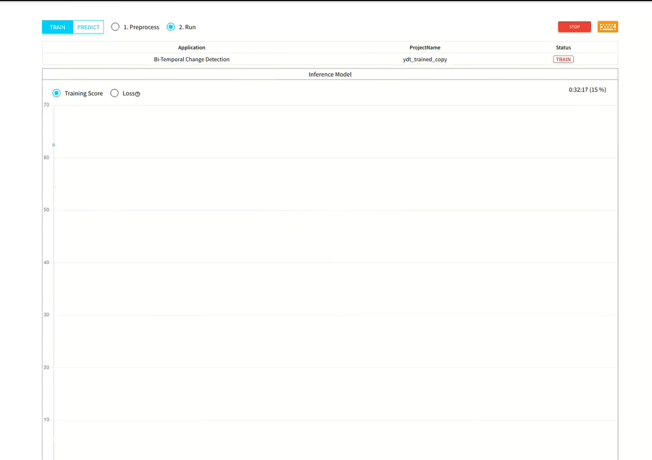Select the 1. Preprocess step
Image resolution: width=652 pixels, height=460 pixels.
pos(116,27)
